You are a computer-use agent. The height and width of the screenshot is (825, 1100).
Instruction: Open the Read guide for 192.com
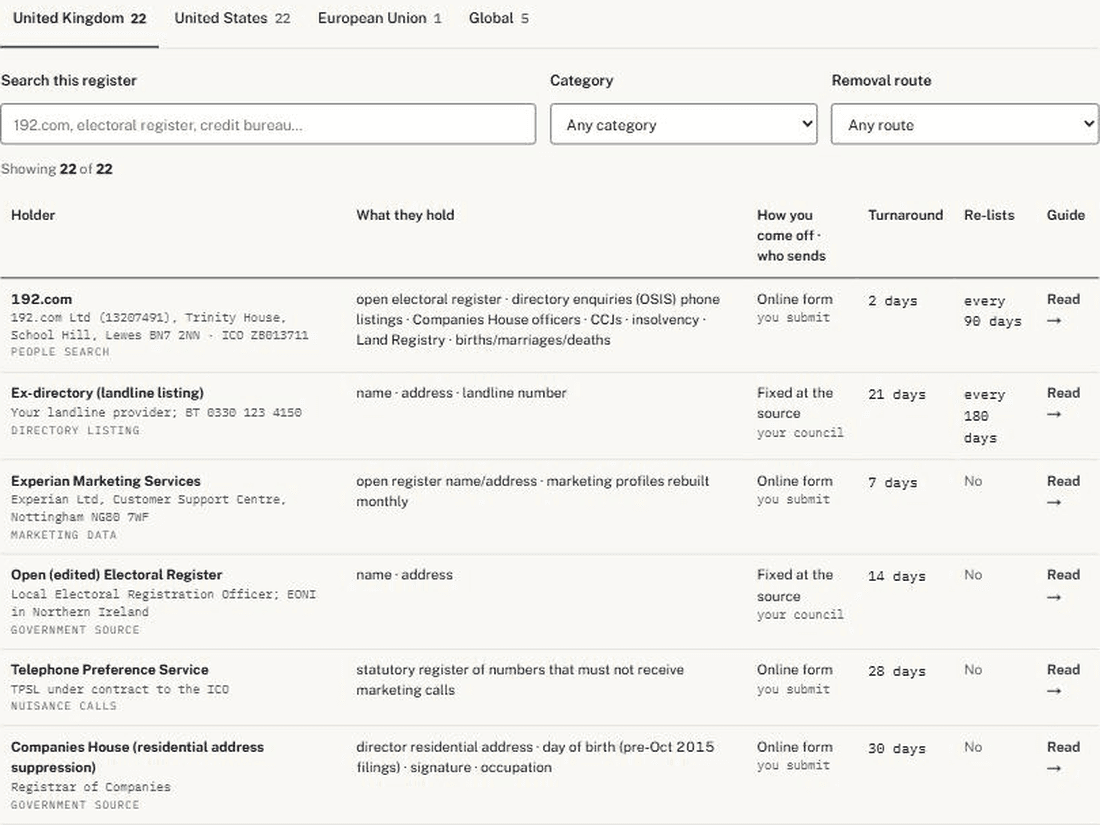1063,309
